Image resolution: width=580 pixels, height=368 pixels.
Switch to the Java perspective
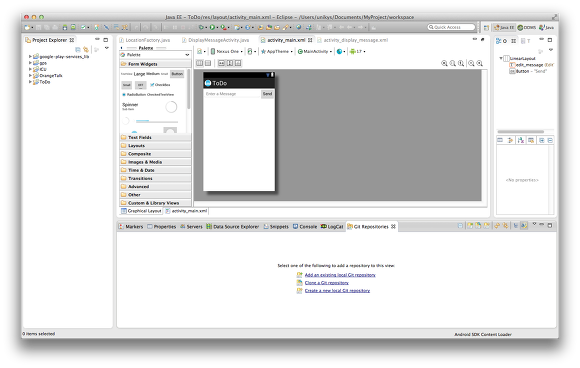coord(546,28)
